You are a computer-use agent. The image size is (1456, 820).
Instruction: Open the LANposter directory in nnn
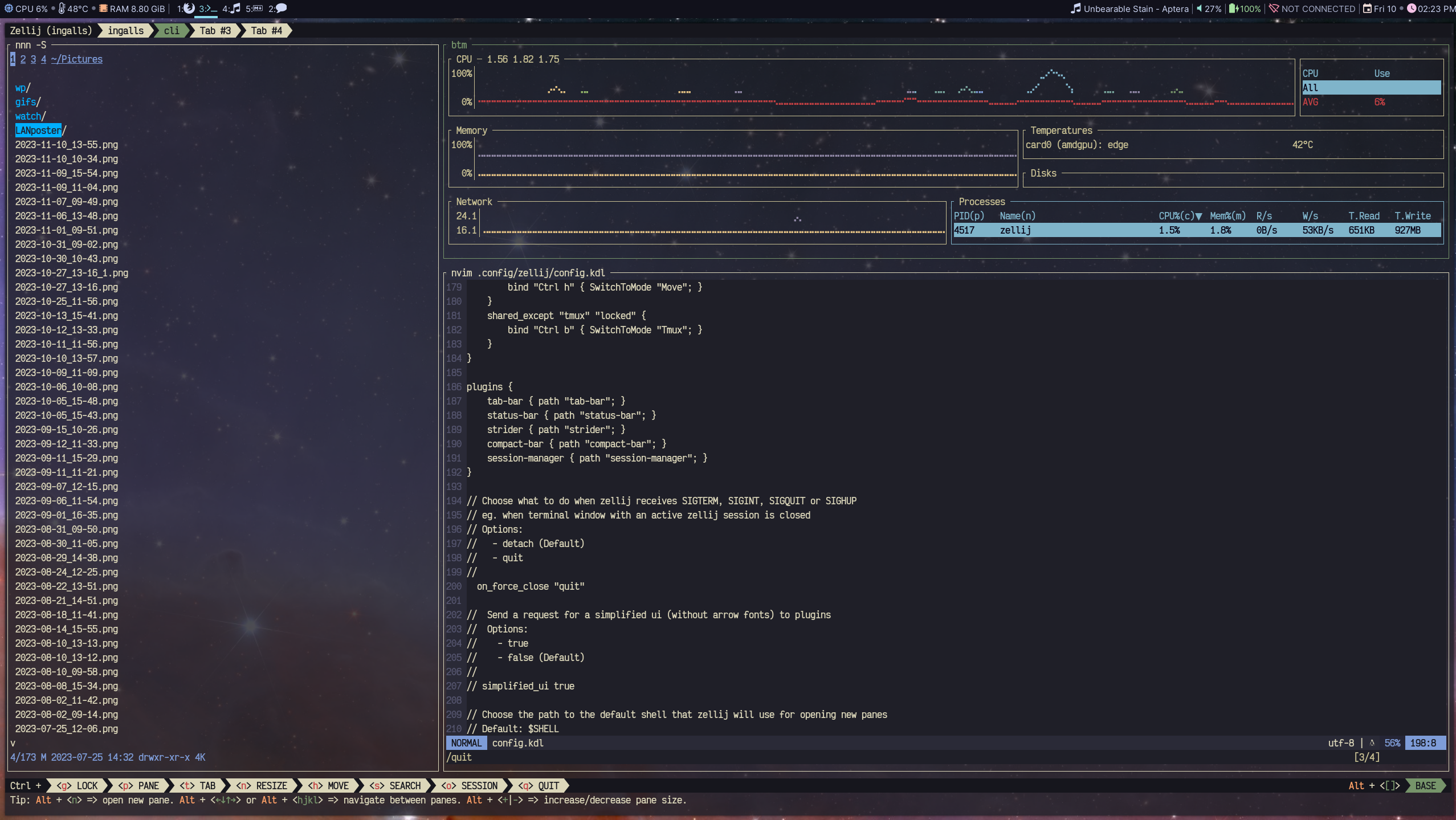38,130
